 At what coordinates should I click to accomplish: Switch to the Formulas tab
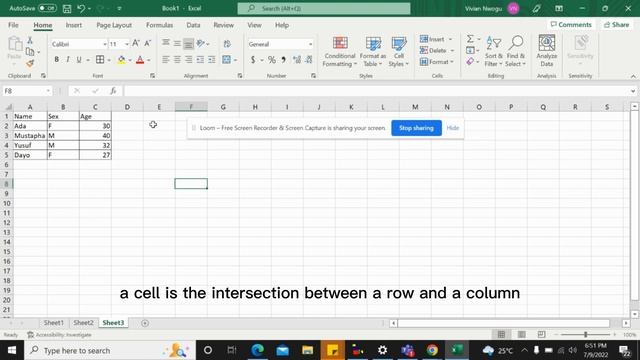pyautogui.click(x=159, y=25)
